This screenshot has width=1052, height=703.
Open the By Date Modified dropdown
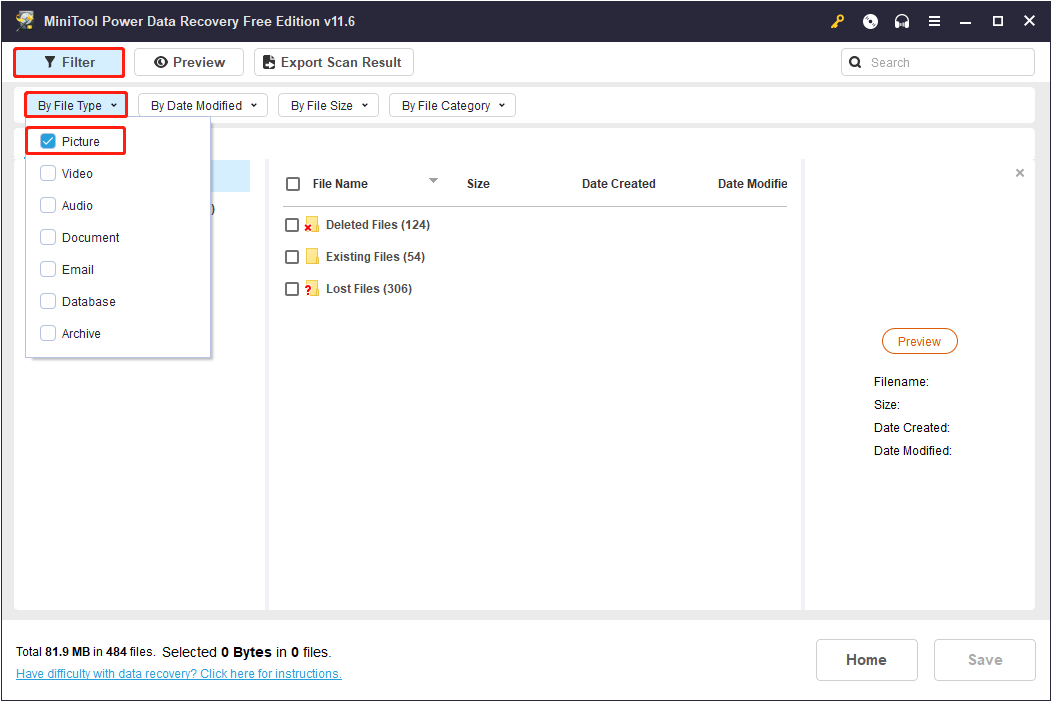[x=203, y=105]
